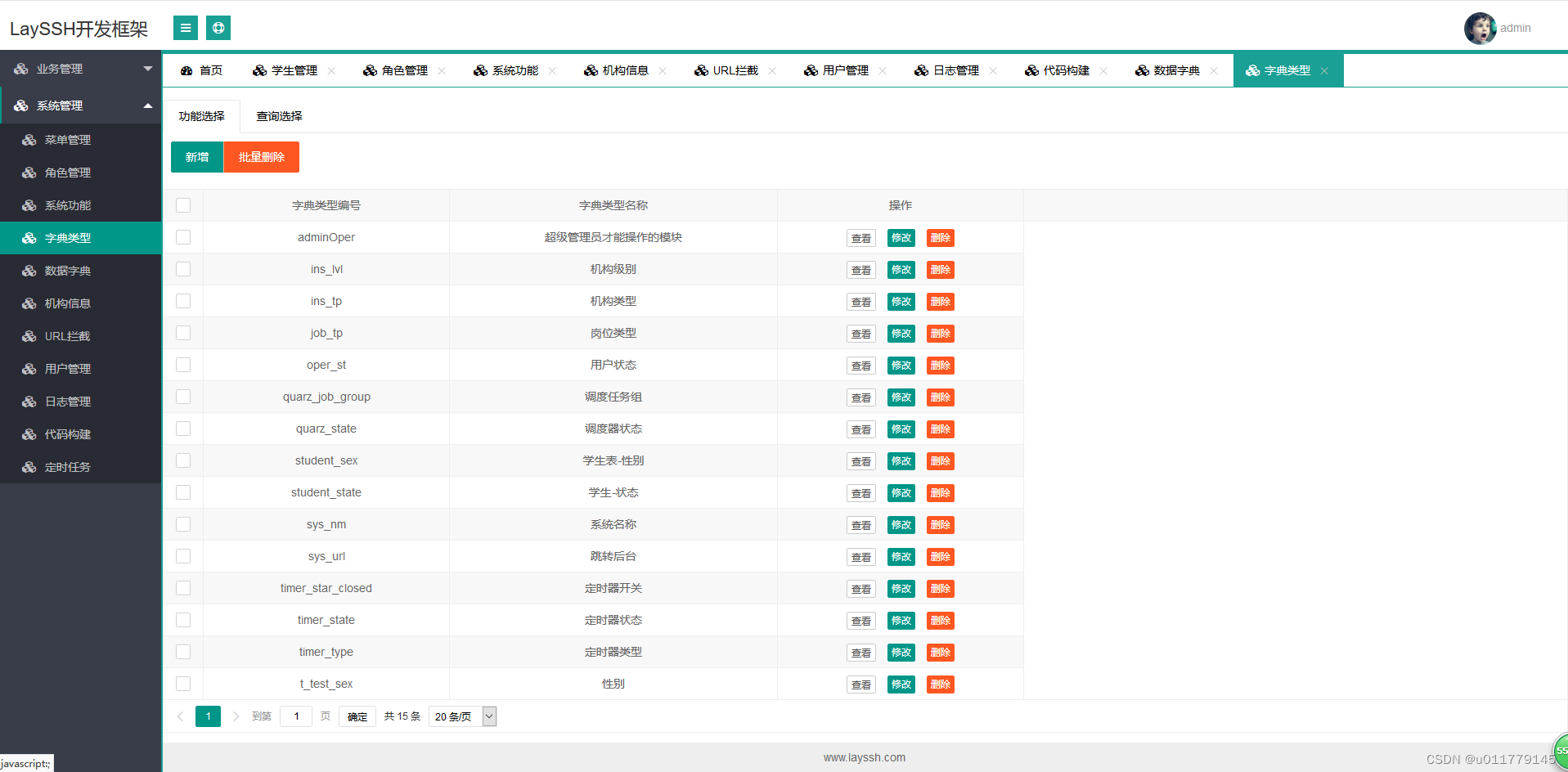Open the 20条/页 page size dropdown
This screenshot has height=772, width=1568.
pyautogui.click(x=462, y=716)
